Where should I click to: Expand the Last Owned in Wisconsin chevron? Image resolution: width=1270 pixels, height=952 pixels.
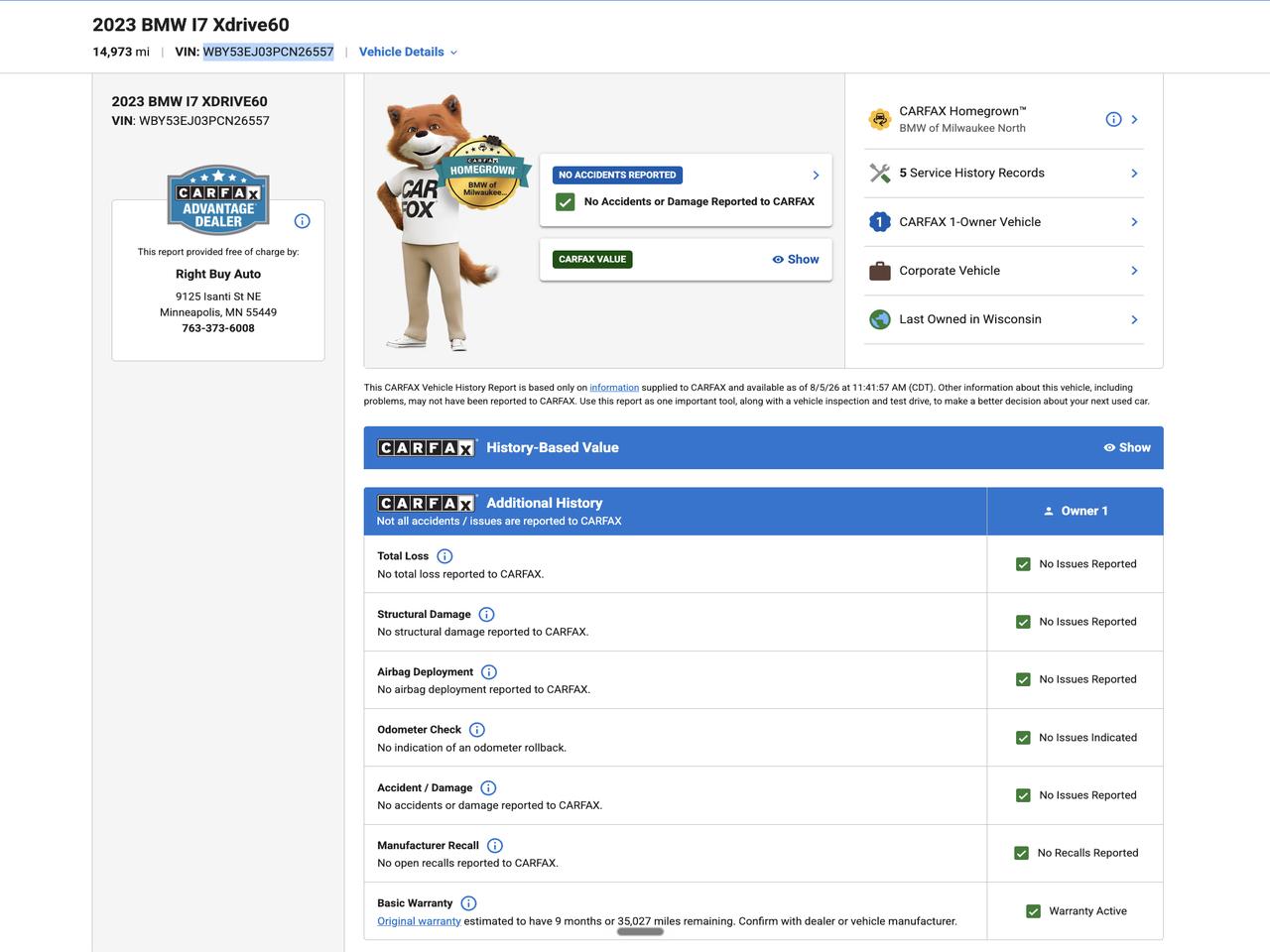tap(1134, 319)
